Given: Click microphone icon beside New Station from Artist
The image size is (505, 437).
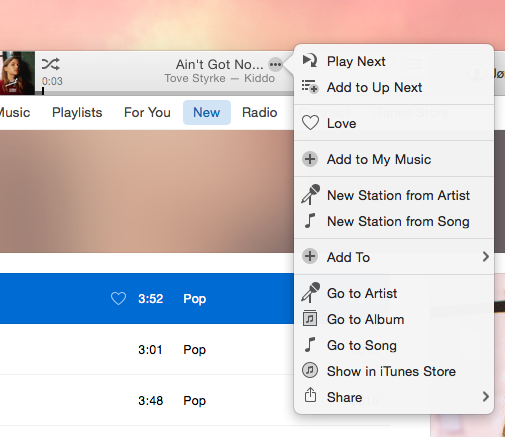Looking at the screenshot, I should click(x=310, y=194).
